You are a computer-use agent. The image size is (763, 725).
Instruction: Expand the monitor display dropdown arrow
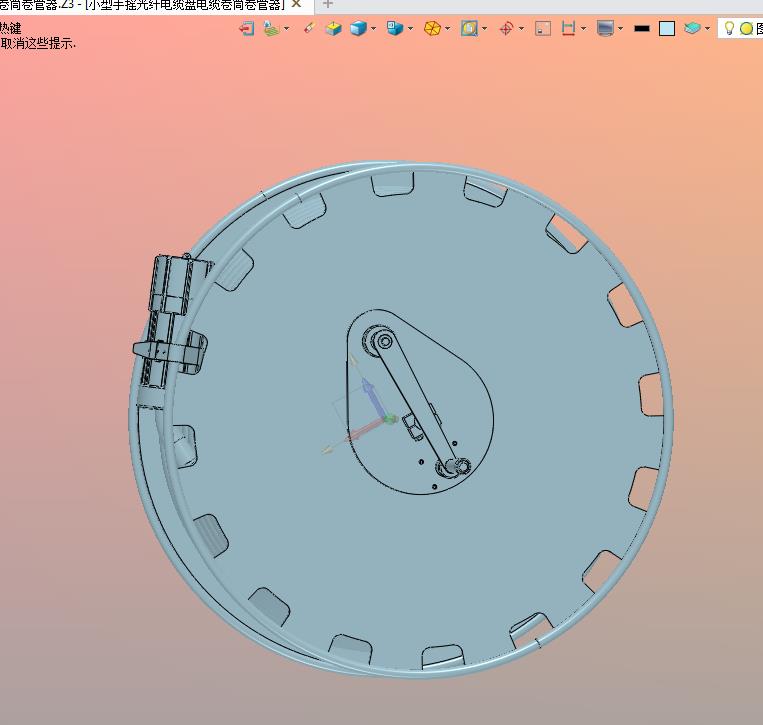[620, 29]
